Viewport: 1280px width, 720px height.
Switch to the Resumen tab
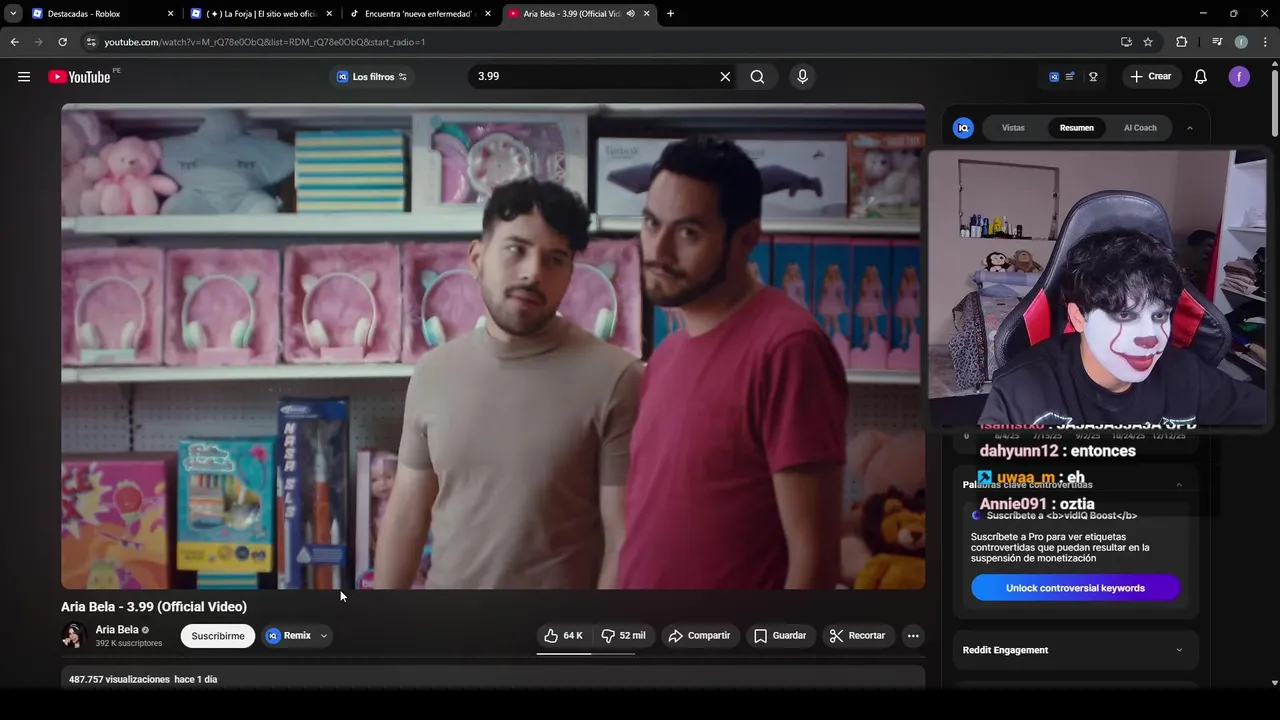point(1077,128)
